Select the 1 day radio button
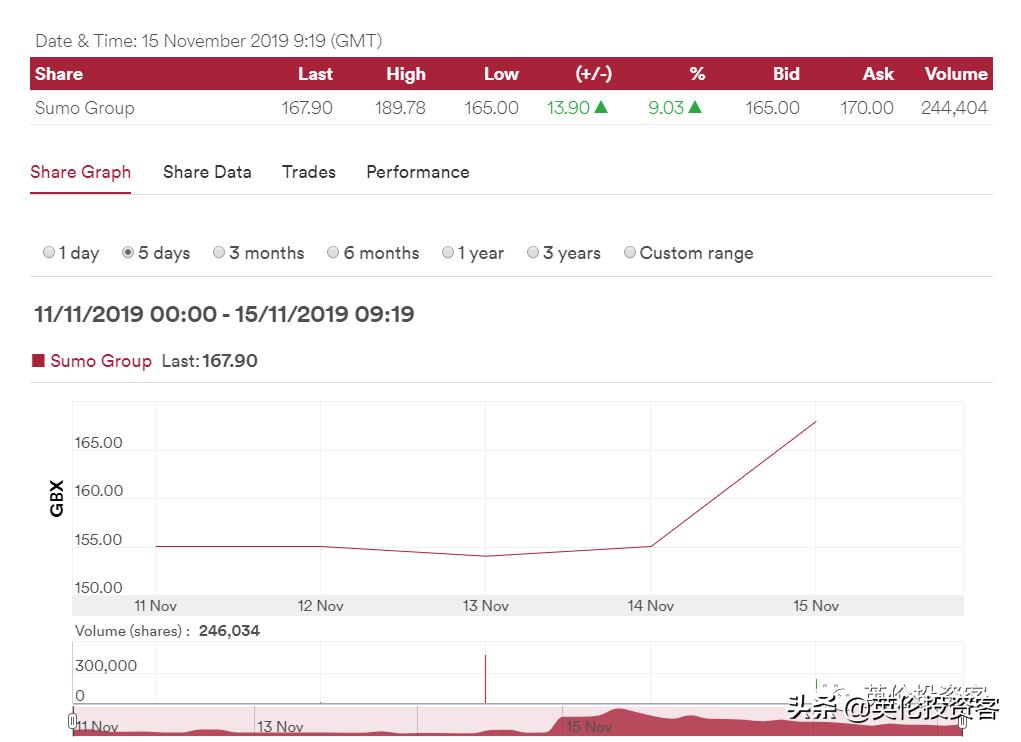The height and width of the screenshot is (742, 1021). tap(49, 252)
